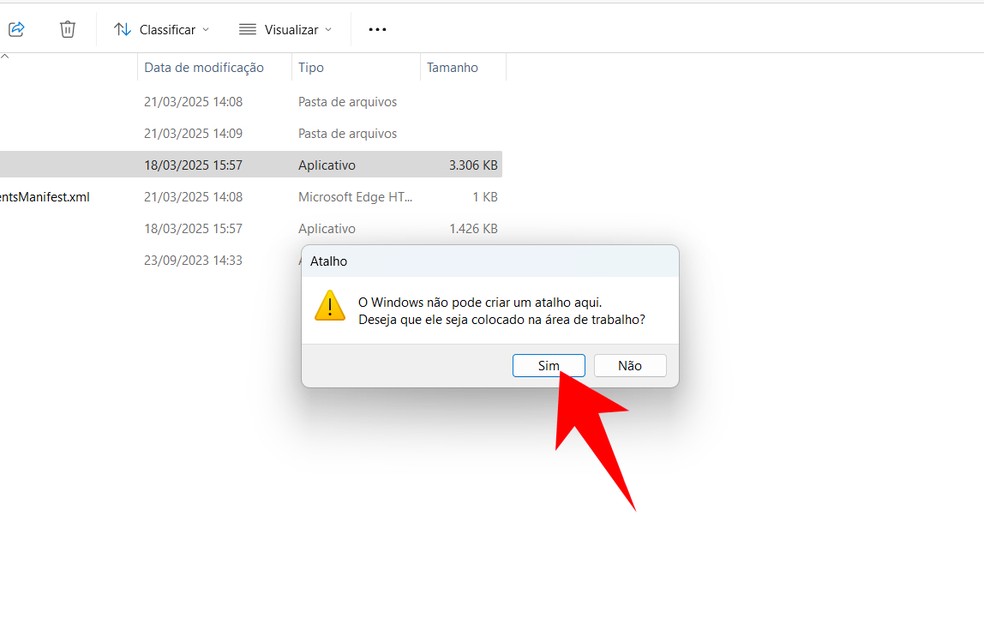Click Sim button in Atalho dialog
This screenshot has height=618, width=984.
coord(548,366)
